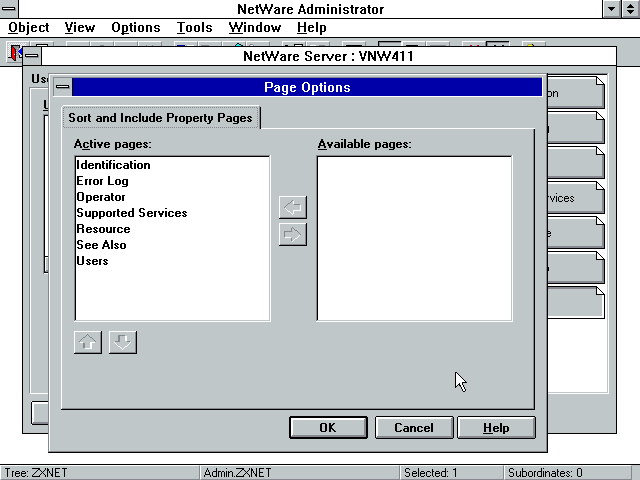Screen dimensions: 640x480
Task: Select See Also in Active pages
Action: (172, 245)
